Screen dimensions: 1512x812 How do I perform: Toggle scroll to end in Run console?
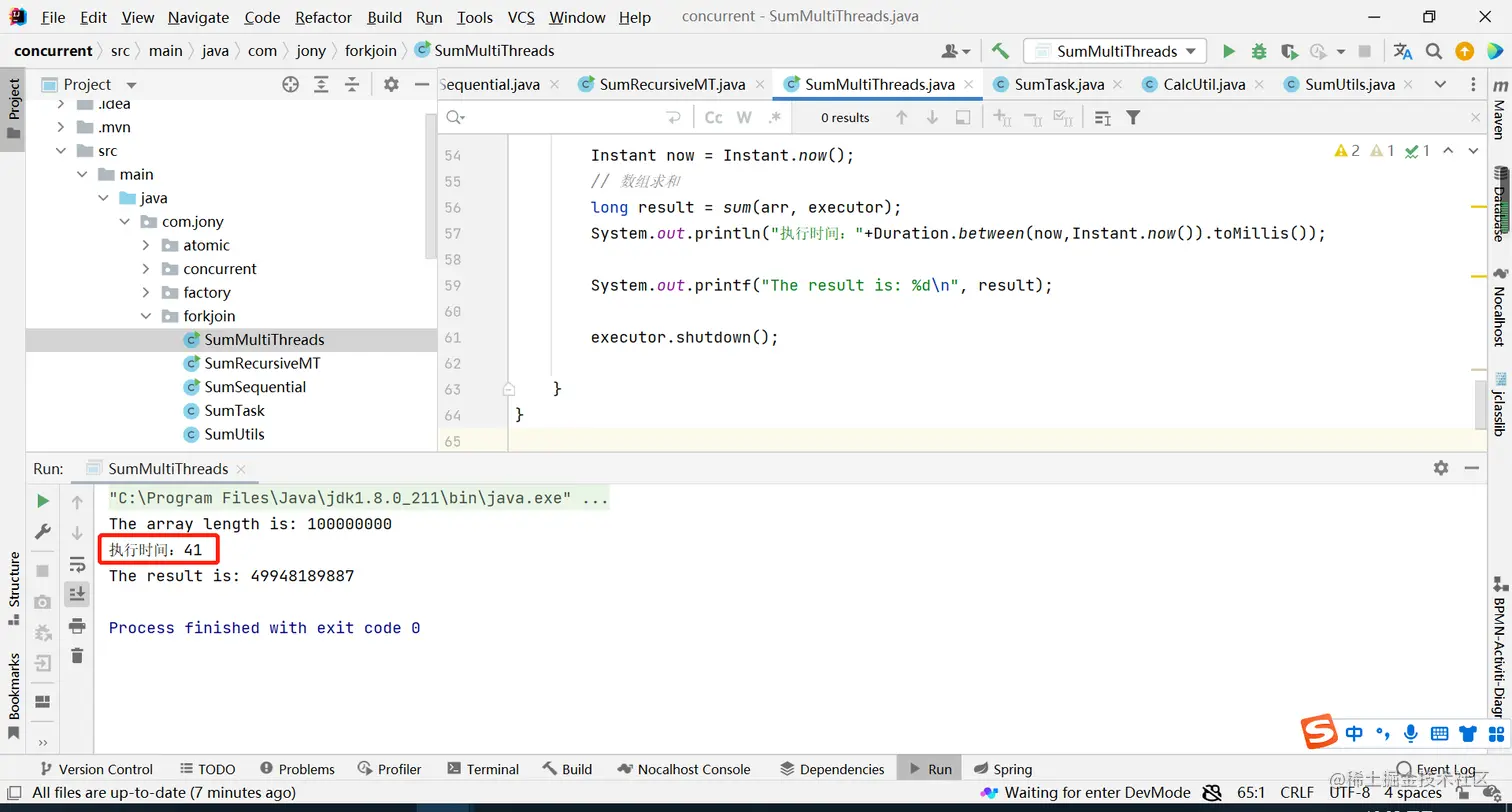click(77, 594)
